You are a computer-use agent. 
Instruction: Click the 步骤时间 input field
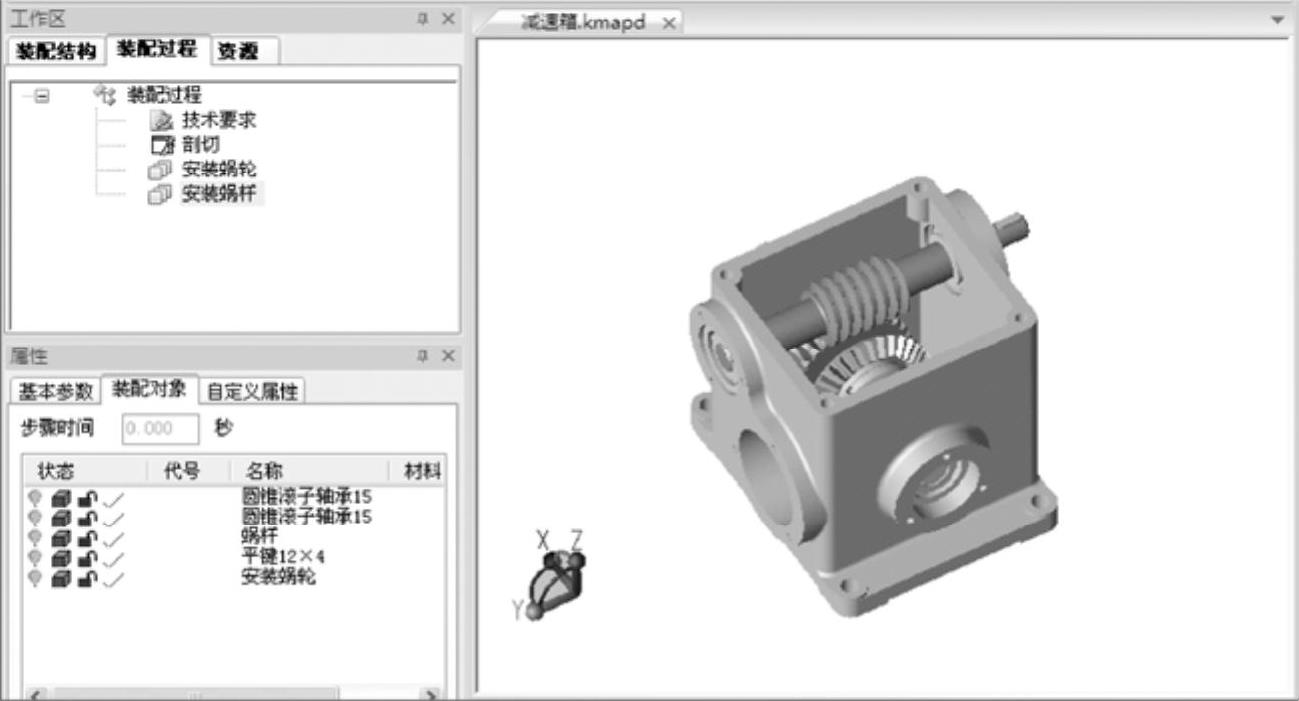160,429
